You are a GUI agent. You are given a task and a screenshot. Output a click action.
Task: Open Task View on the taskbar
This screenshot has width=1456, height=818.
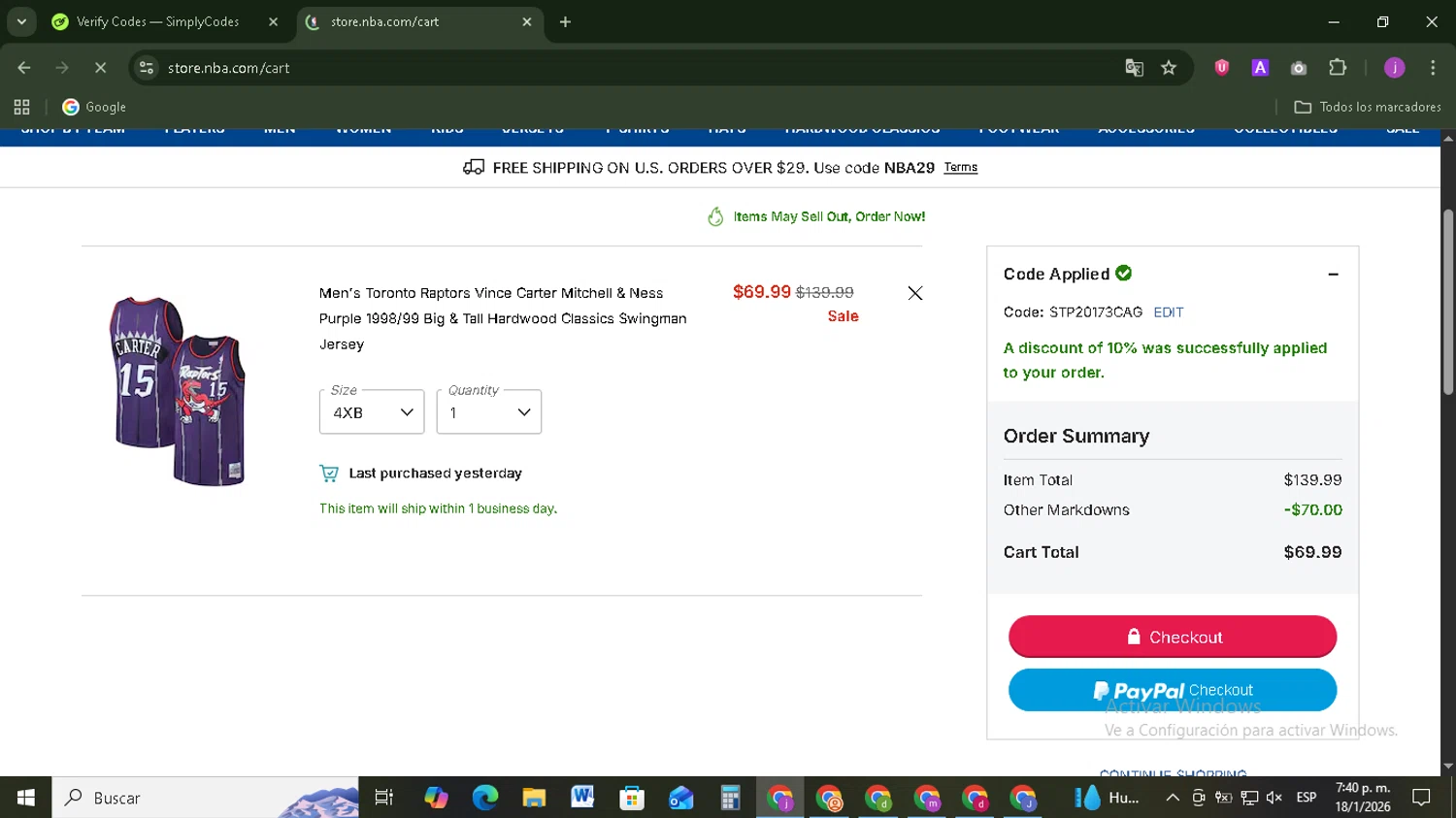[x=384, y=798]
